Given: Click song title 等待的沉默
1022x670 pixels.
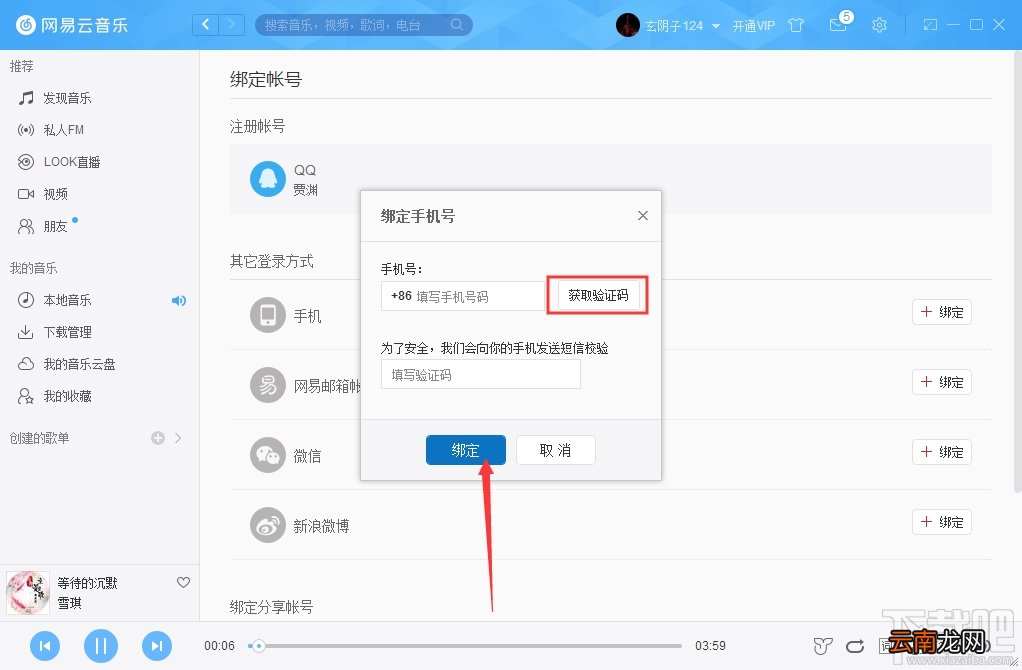Looking at the screenshot, I should click(x=87, y=583).
